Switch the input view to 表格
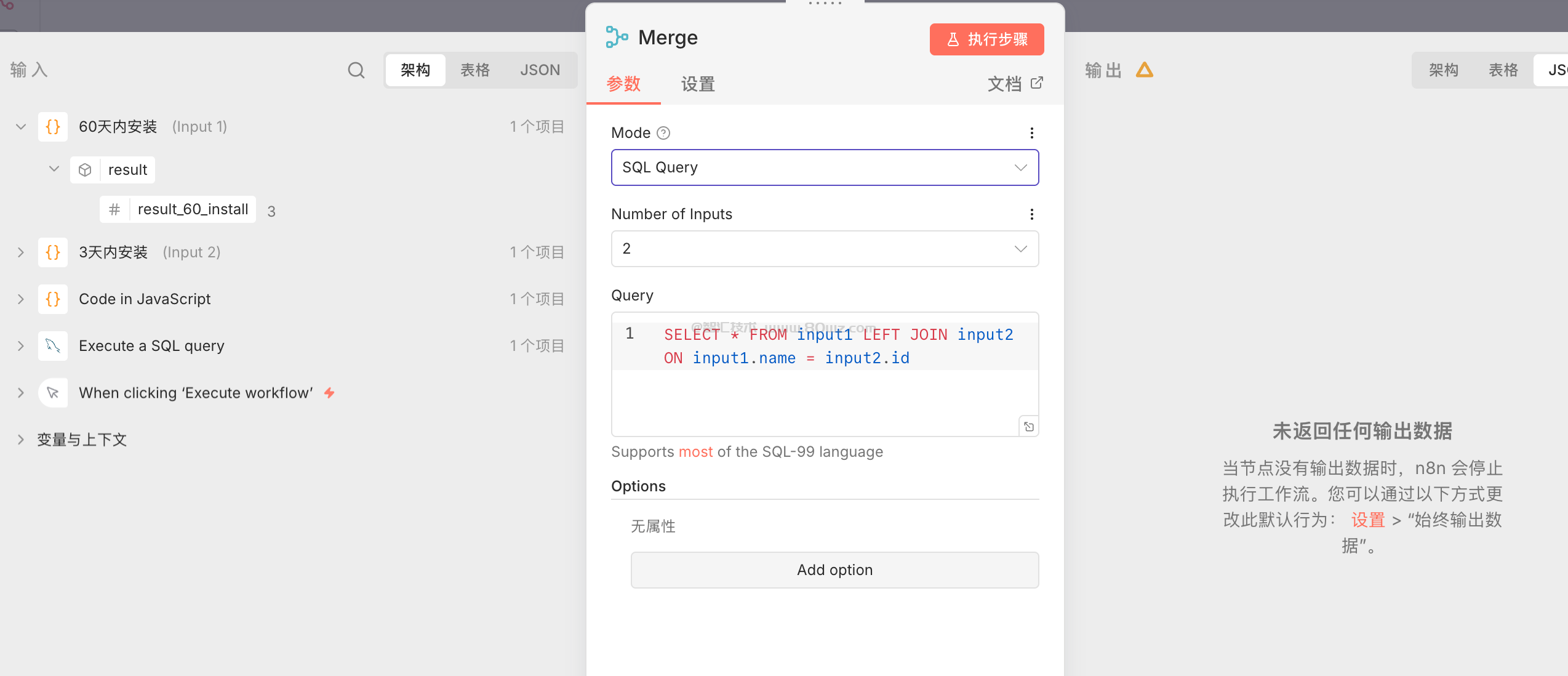 point(475,70)
